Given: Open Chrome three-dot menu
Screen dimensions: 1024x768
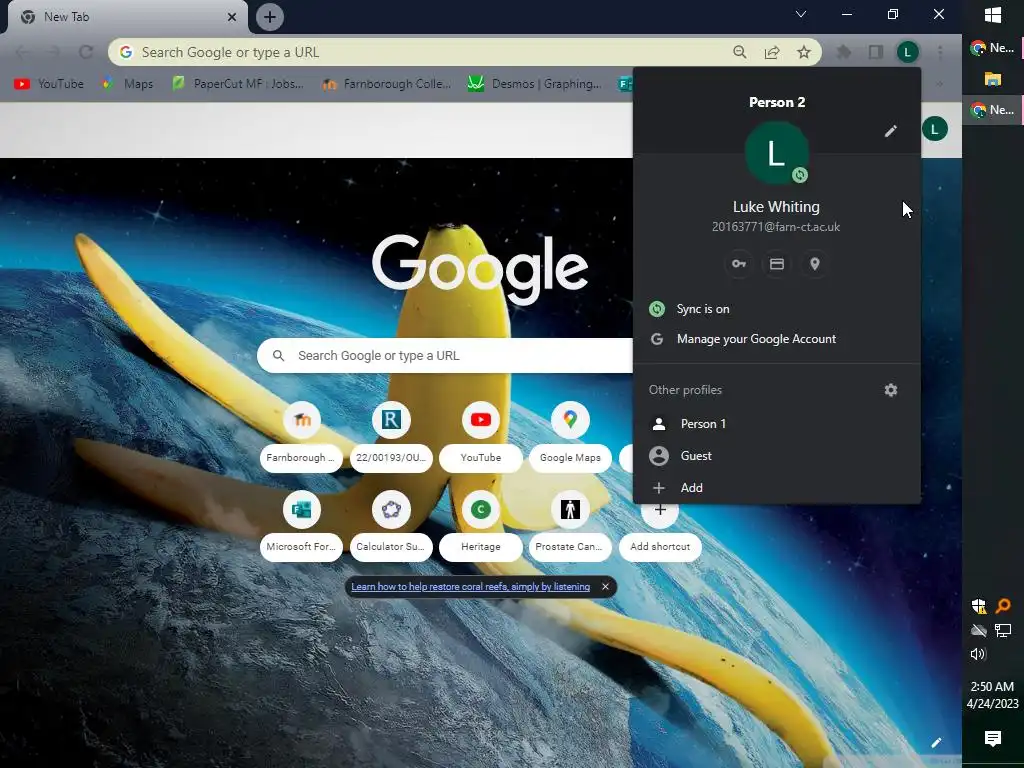Looking at the screenshot, I should pos(940,52).
